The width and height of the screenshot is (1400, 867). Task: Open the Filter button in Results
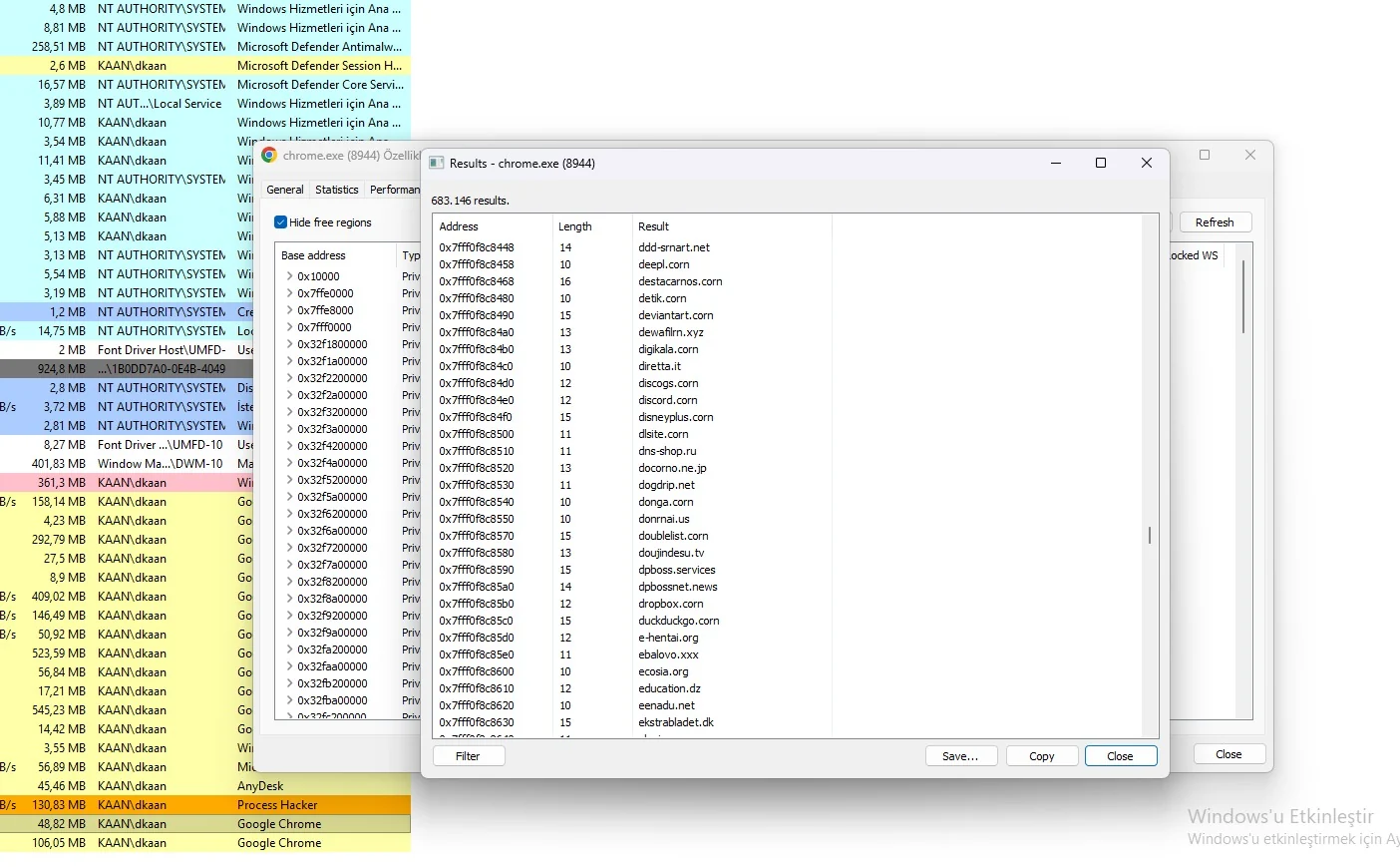pos(468,756)
